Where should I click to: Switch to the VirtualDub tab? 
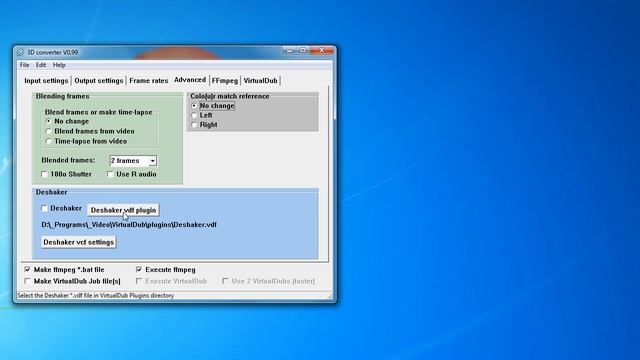[x=260, y=81]
